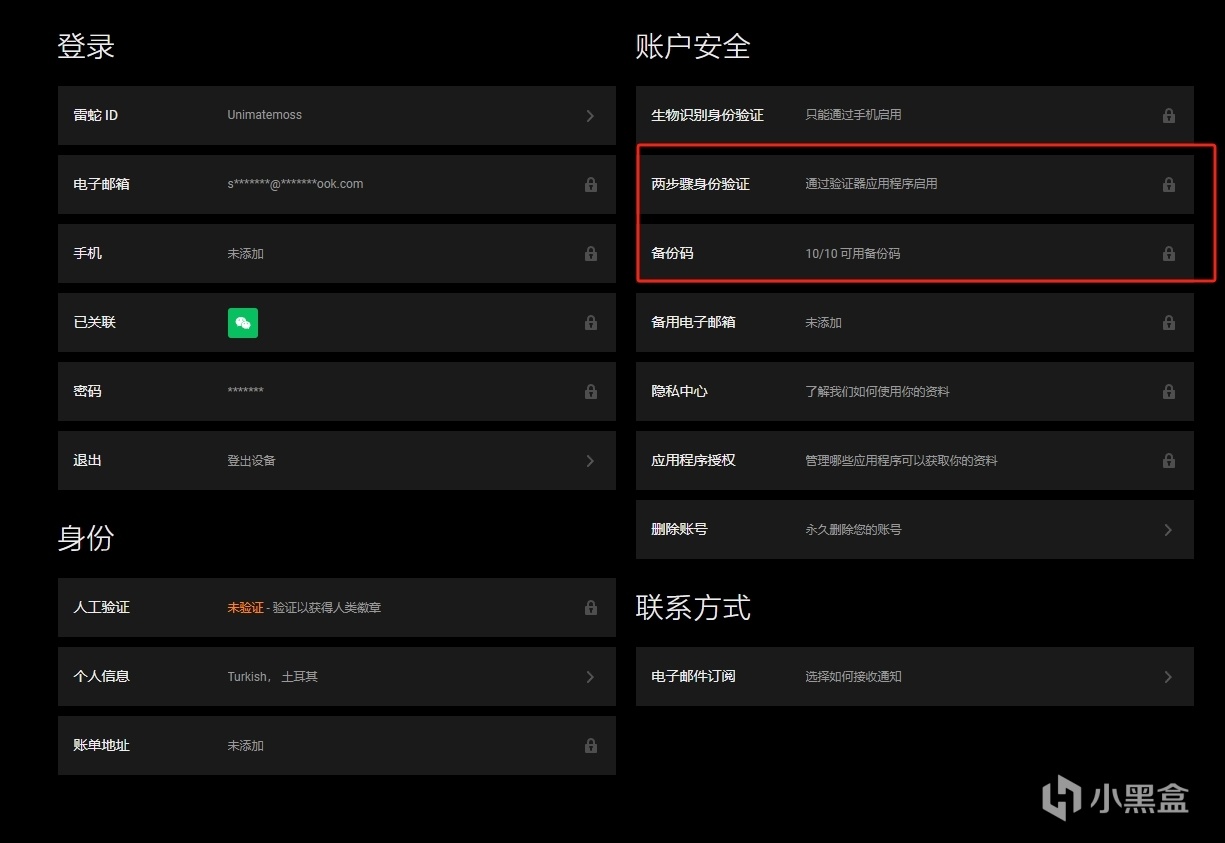Open 删除账号 row via its chevron

[1168, 529]
